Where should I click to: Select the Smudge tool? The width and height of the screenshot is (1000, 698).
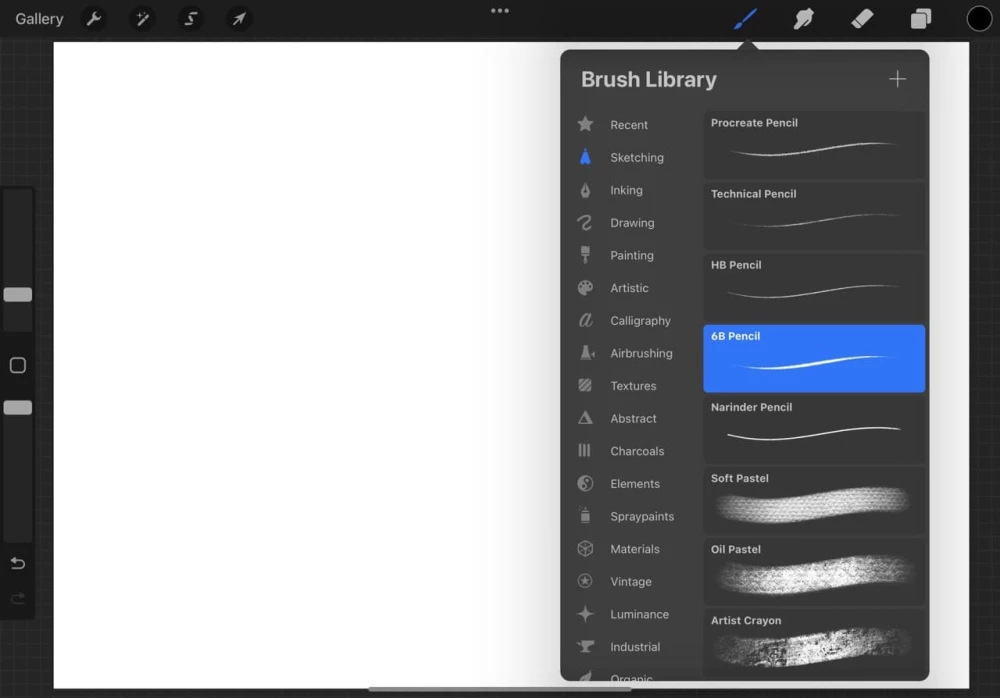[804, 19]
